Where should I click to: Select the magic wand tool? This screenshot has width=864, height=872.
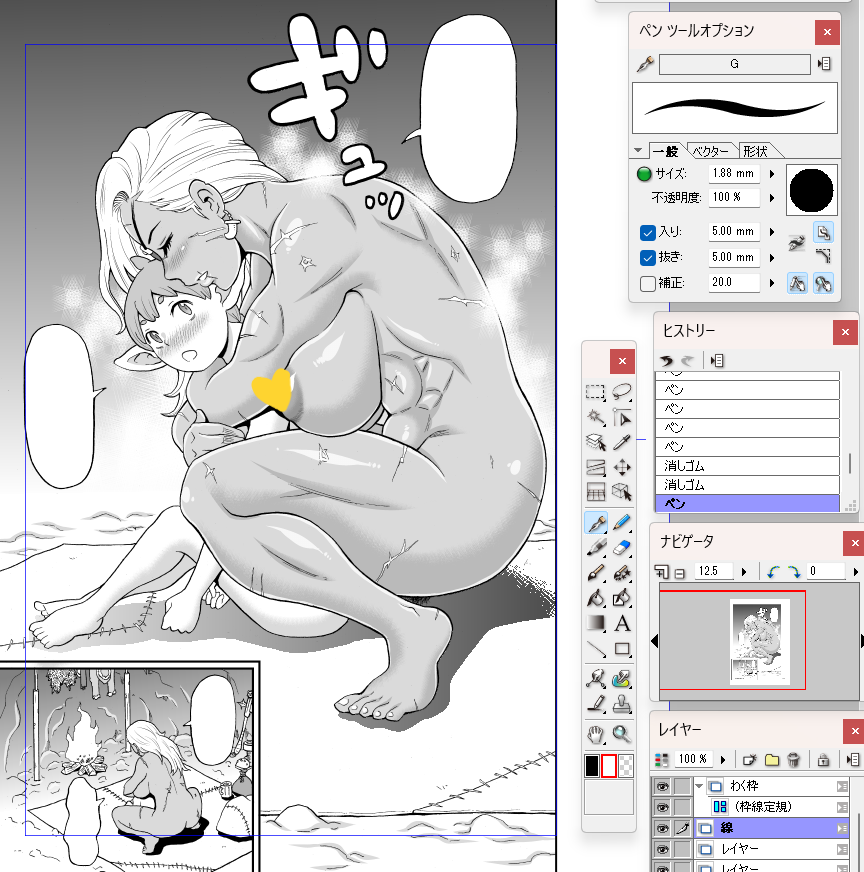click(595, 417)
